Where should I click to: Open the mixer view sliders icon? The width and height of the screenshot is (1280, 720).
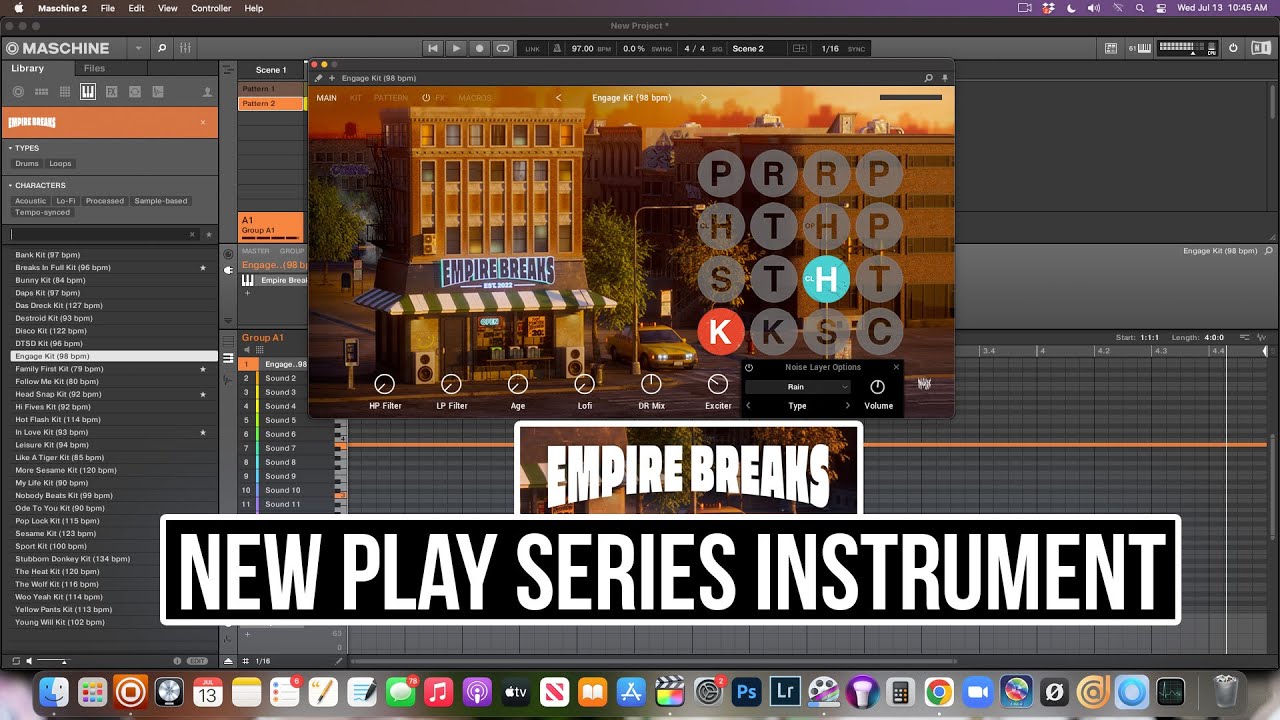click(186, 48)
